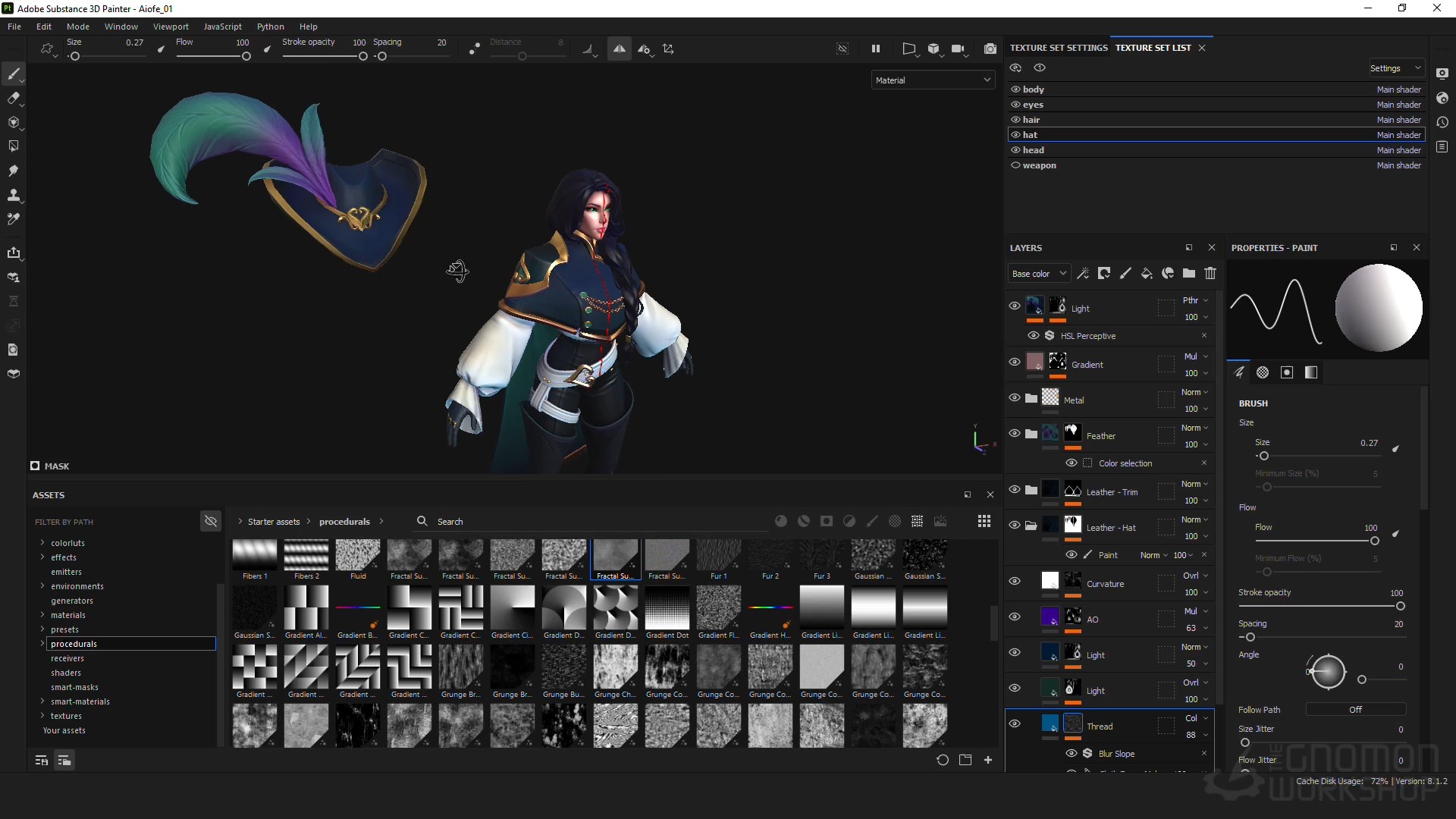The image size is (1456, 819).
Task: Delete the selected layer with trash icon
Action: [1210, 273]
